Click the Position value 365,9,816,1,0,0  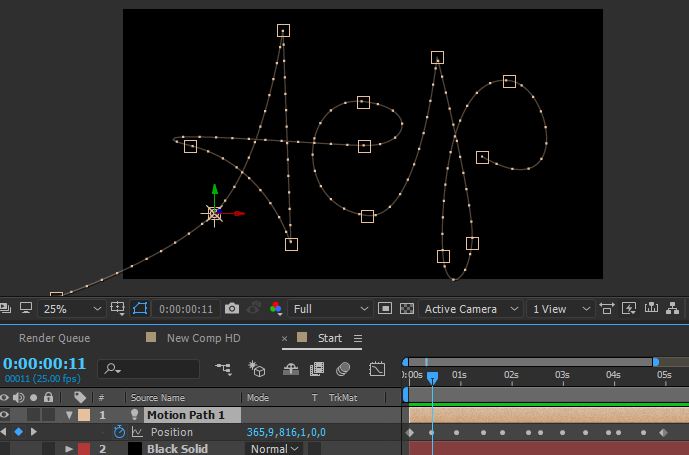286,432
